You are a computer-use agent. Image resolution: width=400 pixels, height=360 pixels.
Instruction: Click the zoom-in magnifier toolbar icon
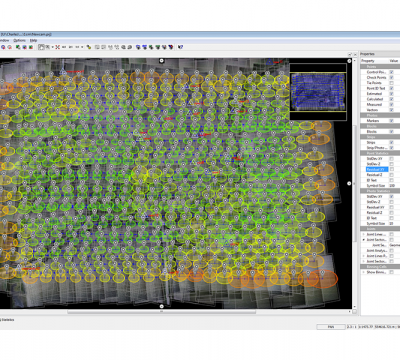point(123,47)
